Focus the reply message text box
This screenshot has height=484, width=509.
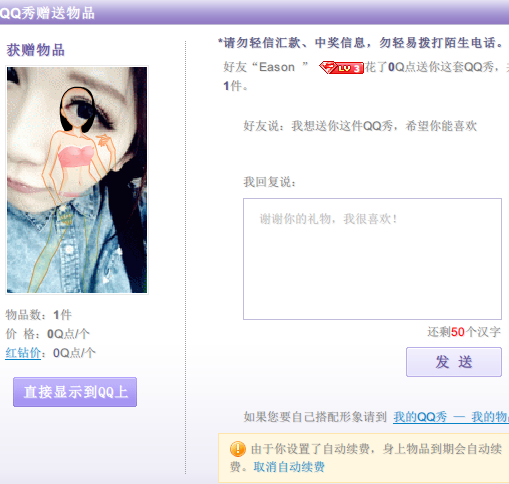point(372,259)
